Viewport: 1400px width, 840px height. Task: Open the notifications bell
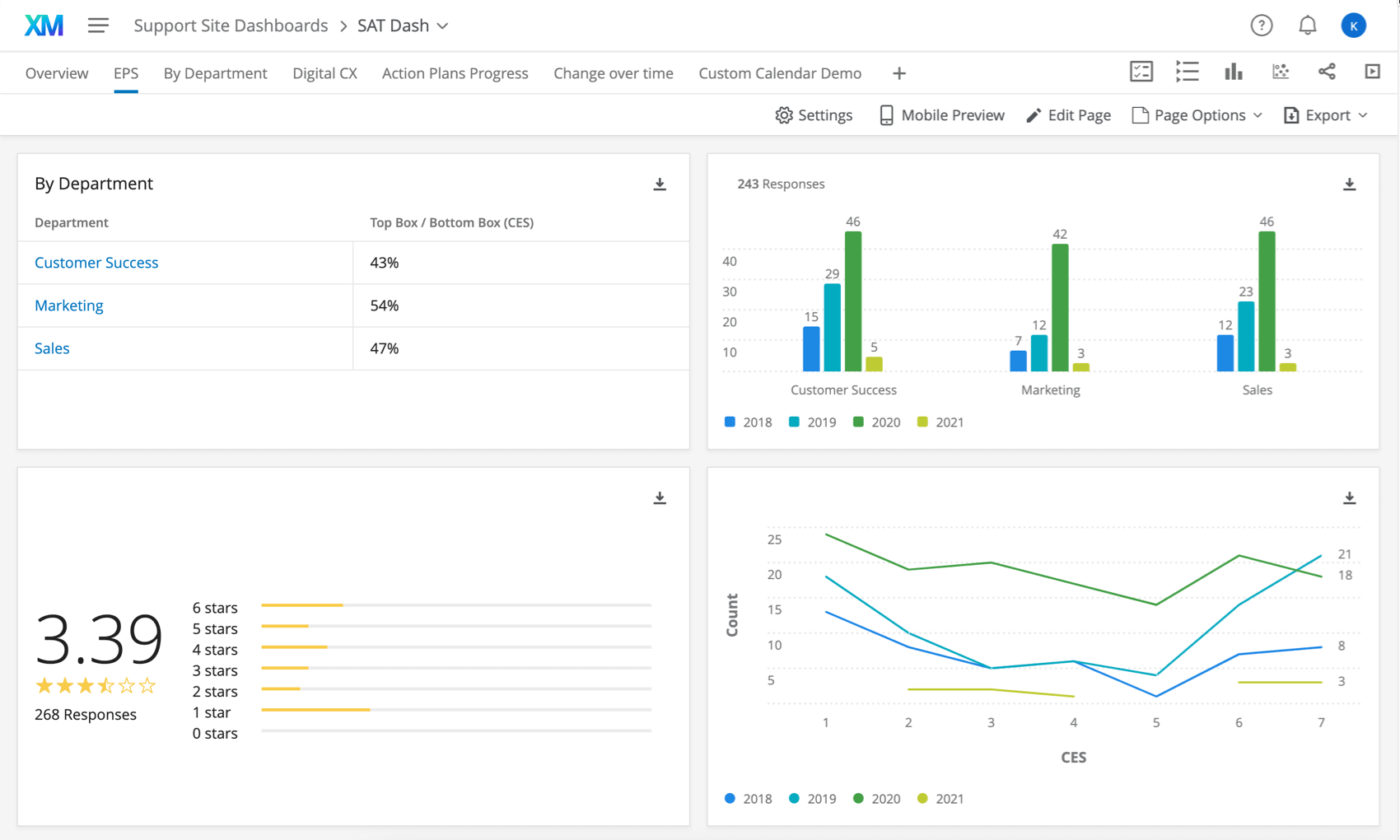pos(1307,25)
